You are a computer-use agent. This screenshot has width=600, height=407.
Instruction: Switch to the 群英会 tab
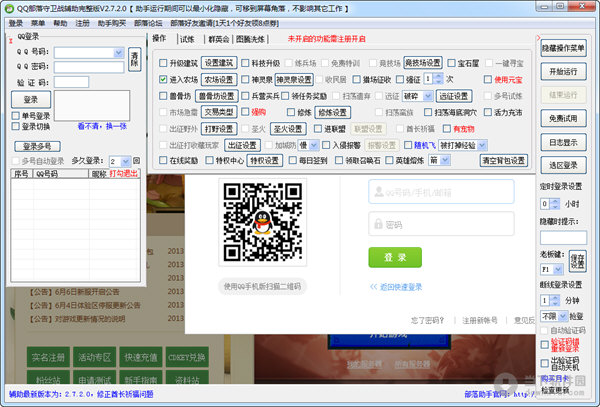point(218,39)
